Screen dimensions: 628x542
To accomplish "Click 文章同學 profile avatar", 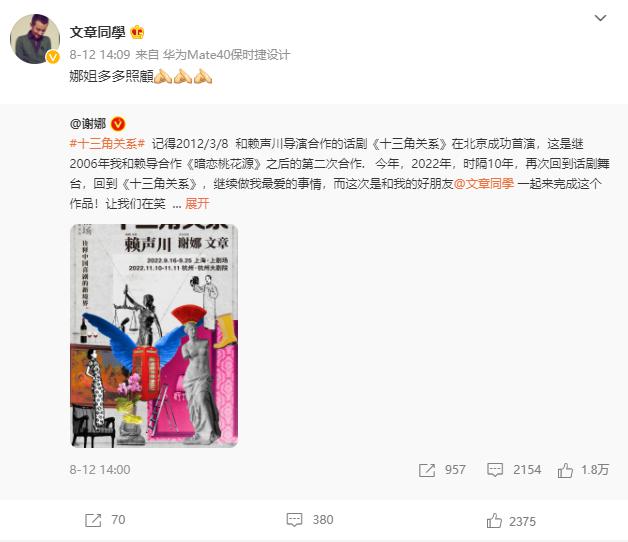I will click(x=35, y=39).
